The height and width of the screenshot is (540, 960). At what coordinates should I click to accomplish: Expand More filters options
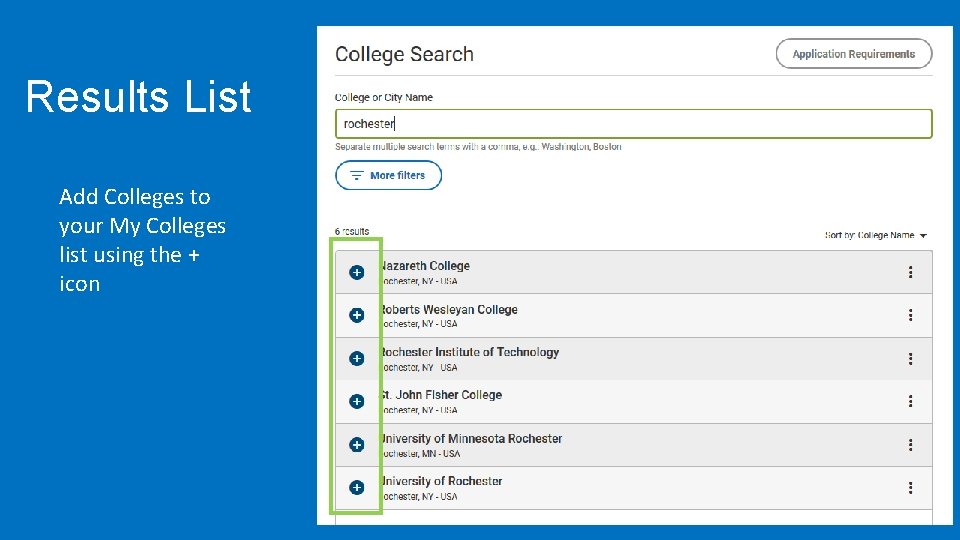tap(388, 175)
